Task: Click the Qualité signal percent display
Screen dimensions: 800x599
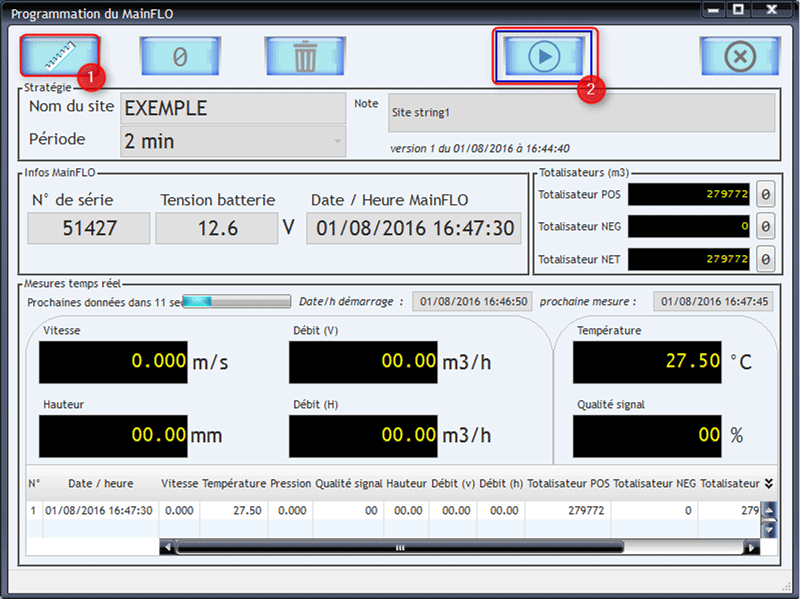Action: tap(647, 436)
